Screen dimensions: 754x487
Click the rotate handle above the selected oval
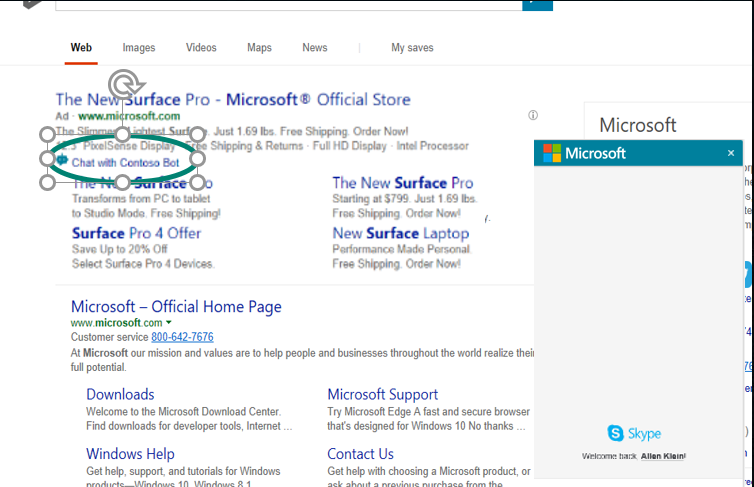point(122,83)
